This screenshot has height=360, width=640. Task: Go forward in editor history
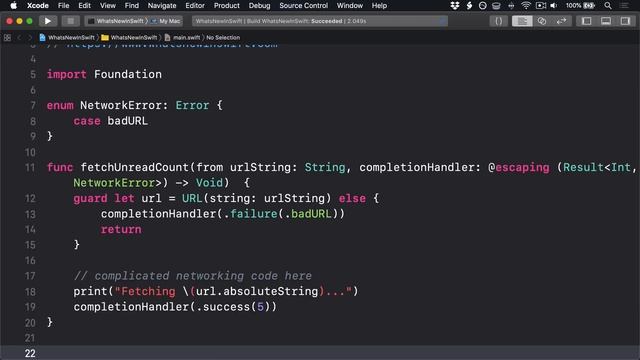[x=29, y=38]
